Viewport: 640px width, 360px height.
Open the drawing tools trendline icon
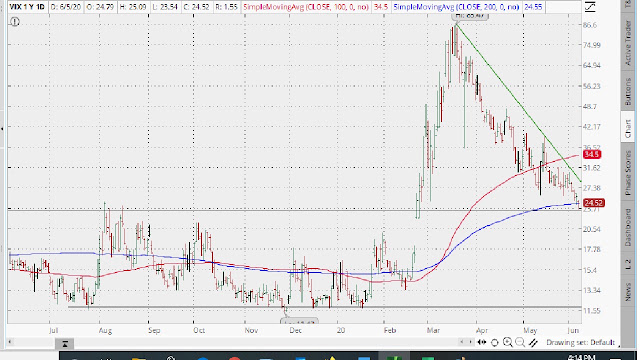point(533,342)
